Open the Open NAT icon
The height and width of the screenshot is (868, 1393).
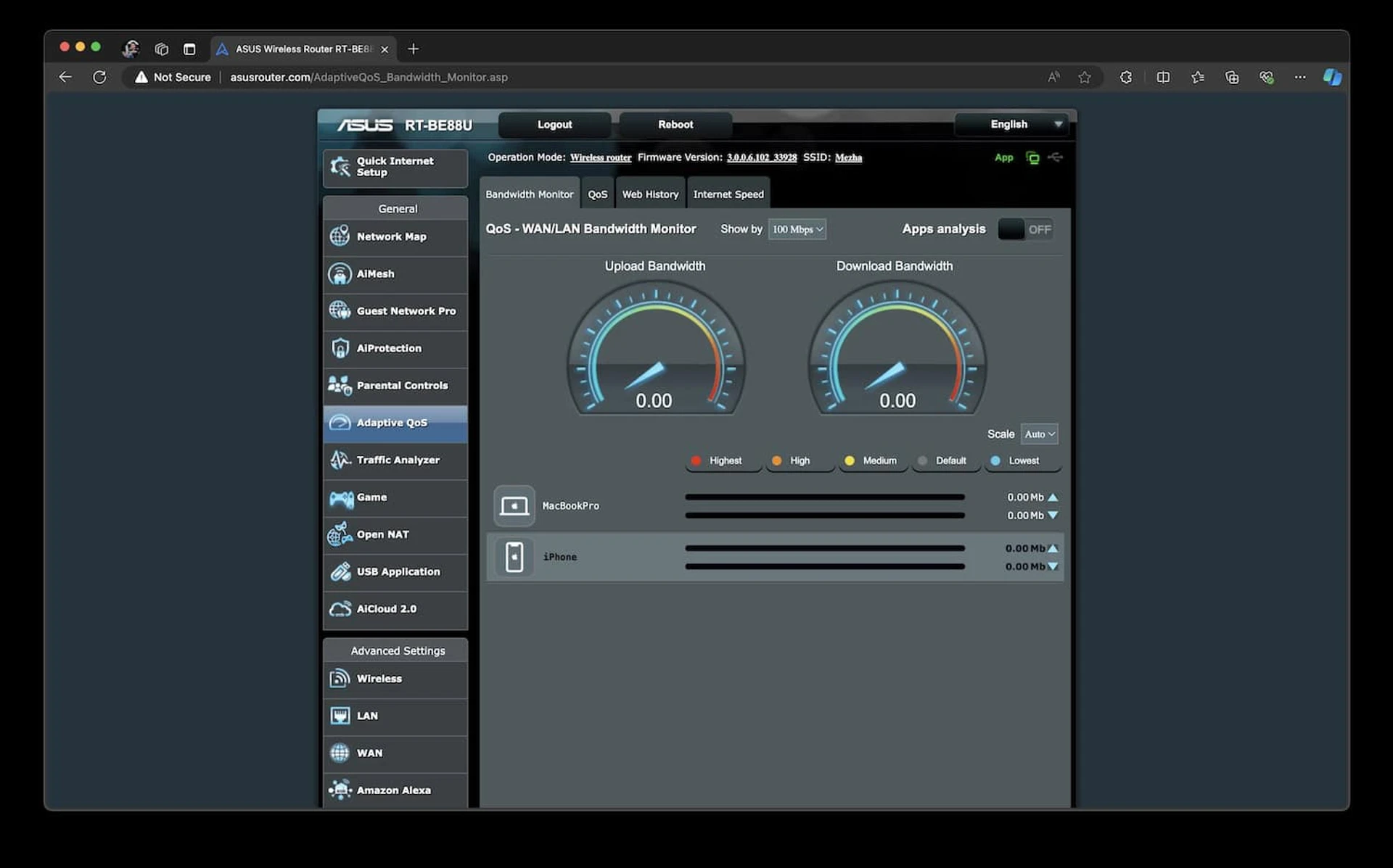(x=340, y=534)
